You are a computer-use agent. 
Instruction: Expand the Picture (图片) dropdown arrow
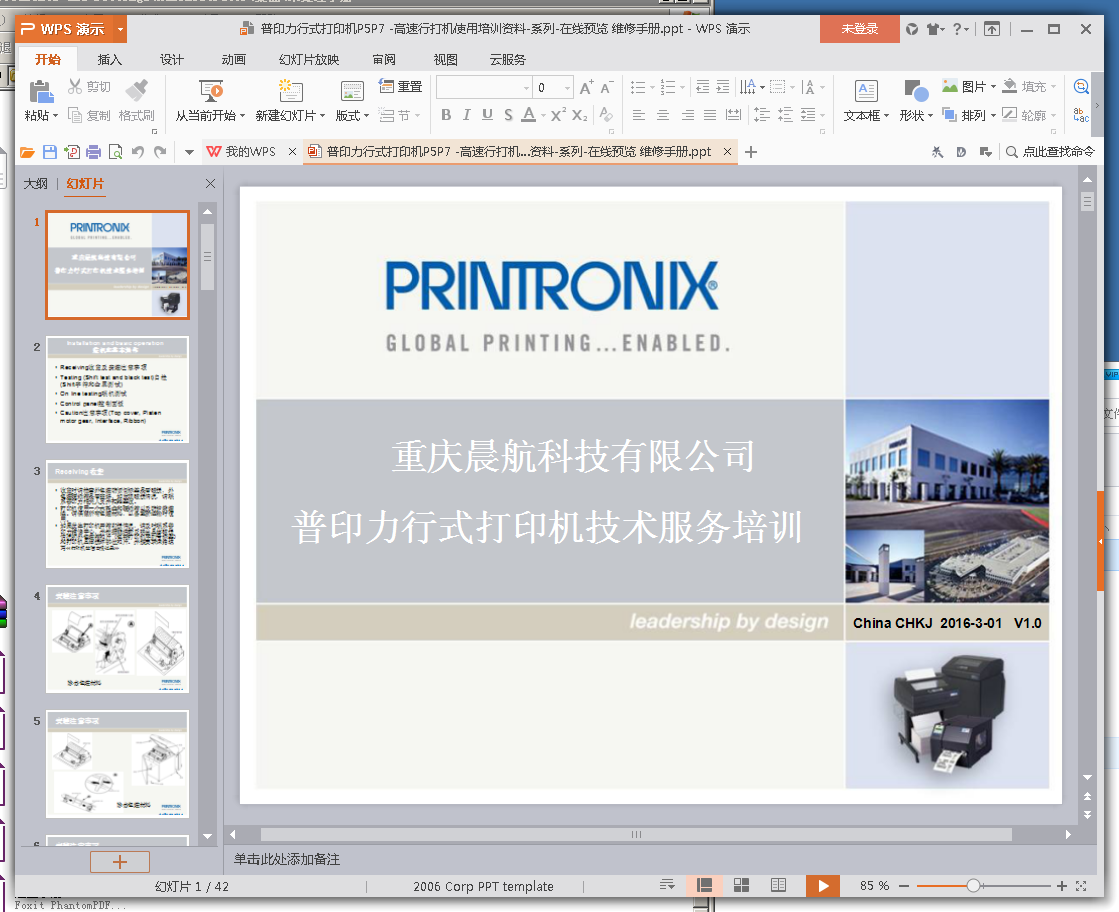click(x=993, y=87)
